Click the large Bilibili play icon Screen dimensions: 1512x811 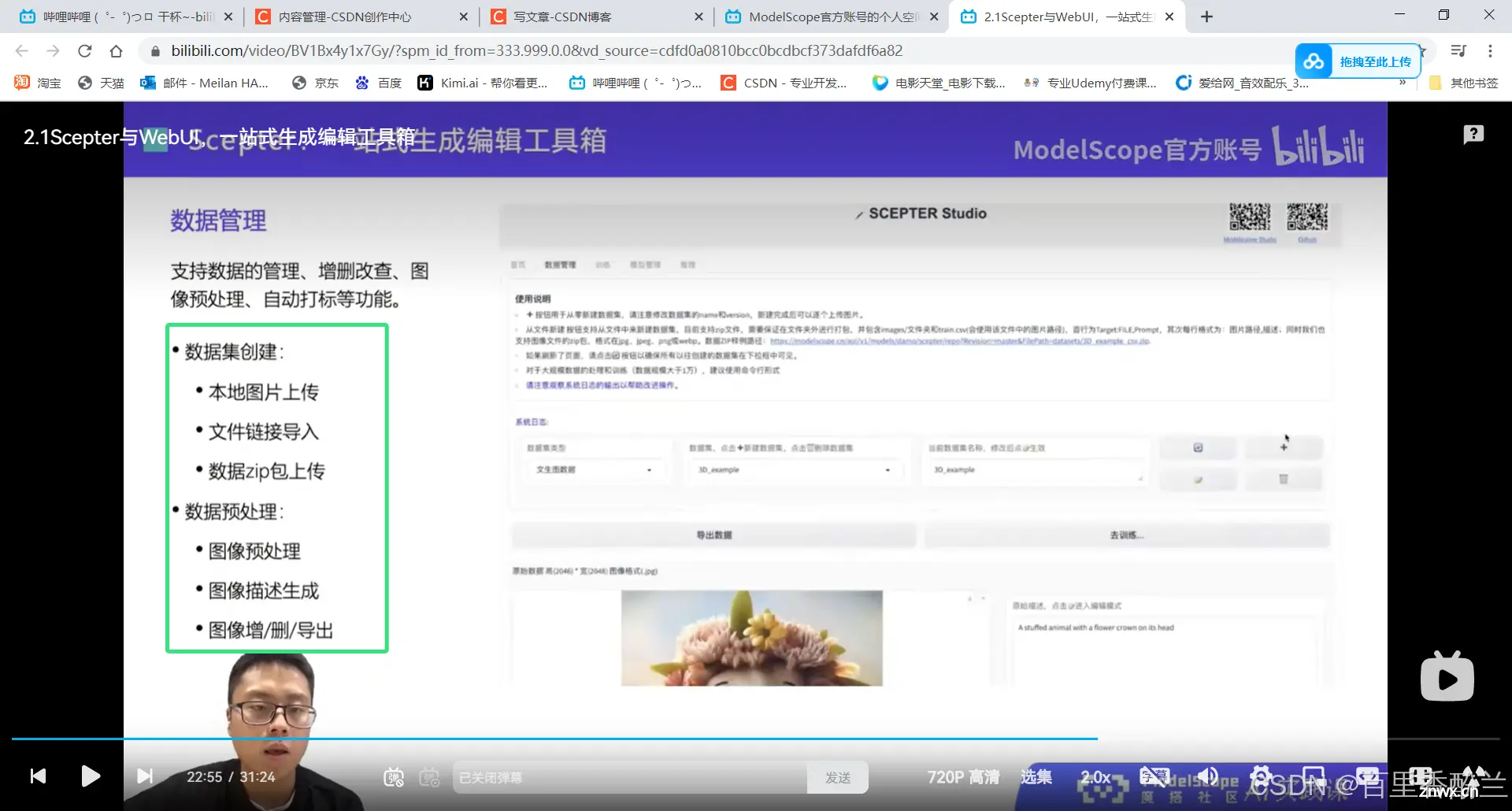coord(1447,676)
